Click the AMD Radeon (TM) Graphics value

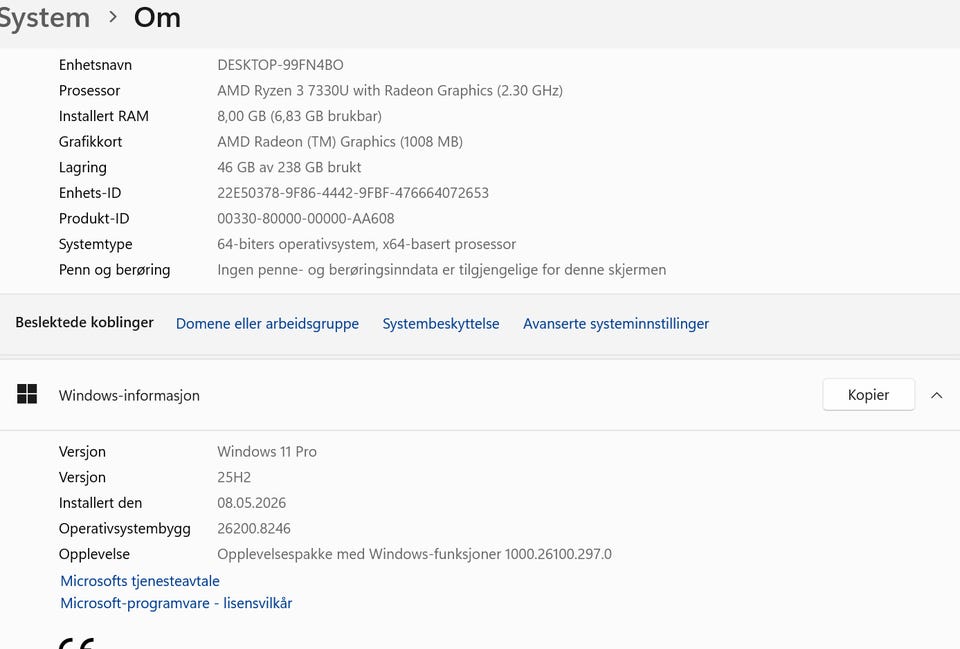pos(339,142)
